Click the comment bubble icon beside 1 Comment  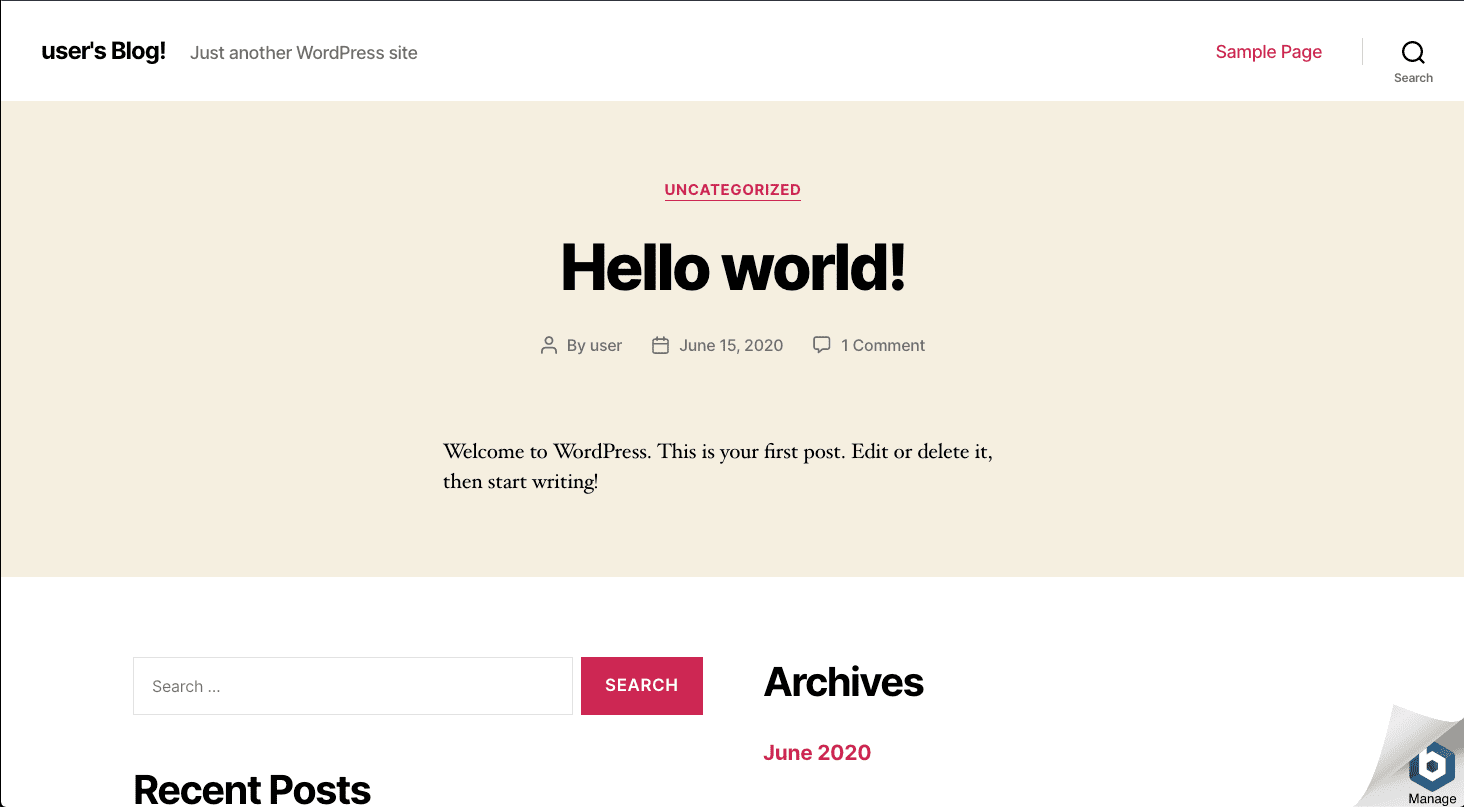click(x=822, y=345)
